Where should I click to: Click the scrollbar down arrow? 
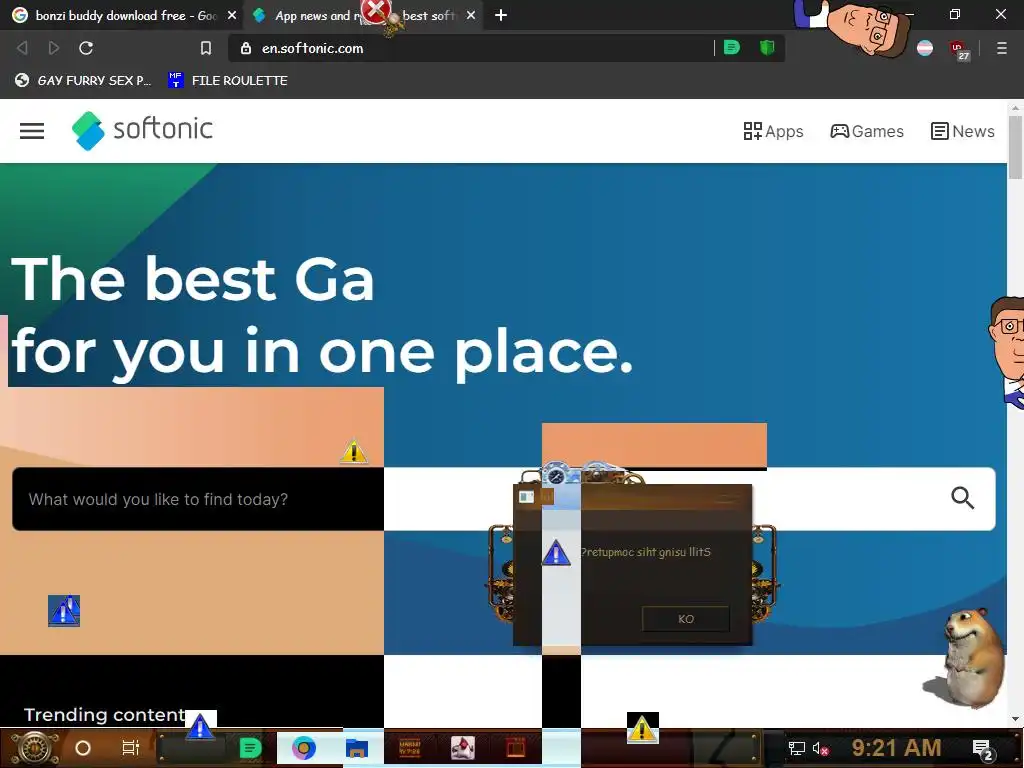pyautogui.click(x=1015, y=719)
